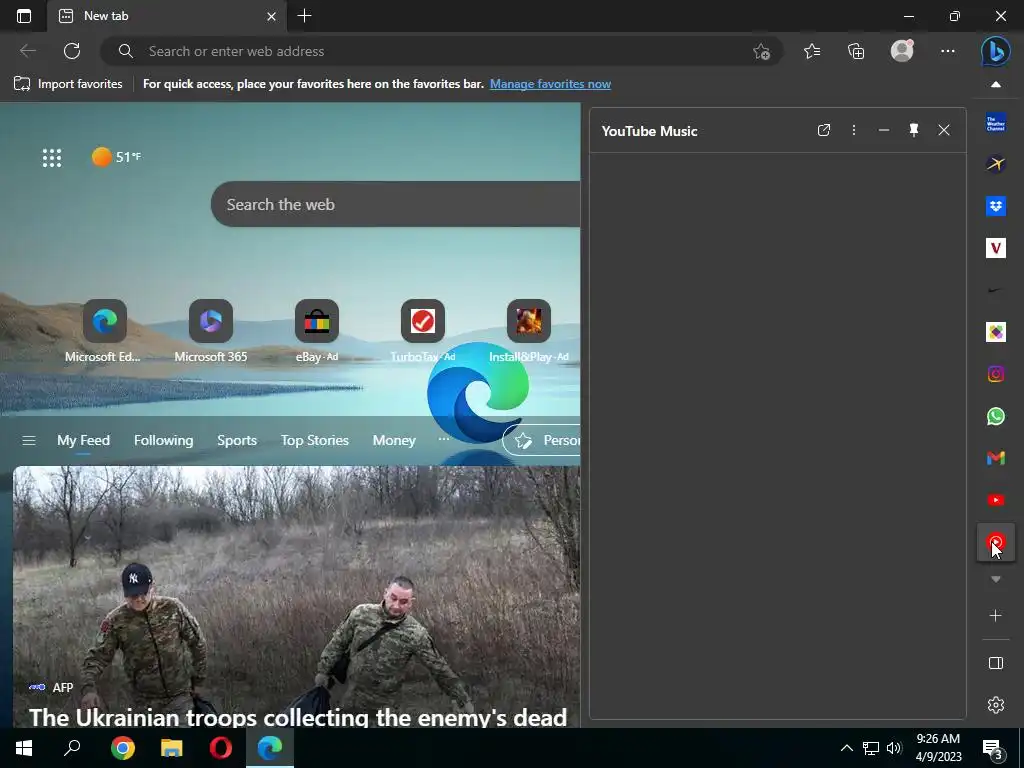Open the Windows Start menu
The width and height of the screenshot is (1024, 768).
(24, 748)
